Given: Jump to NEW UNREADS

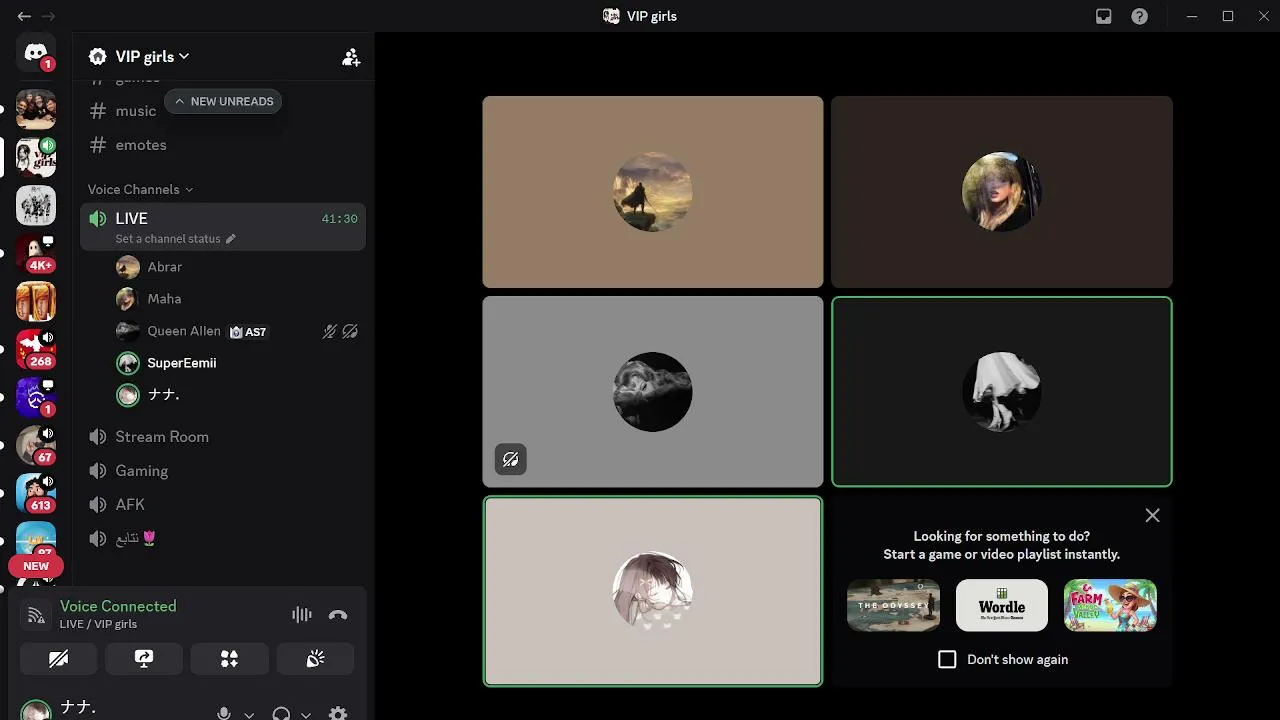Looking at the screenshot, I should tap(223, 101).
